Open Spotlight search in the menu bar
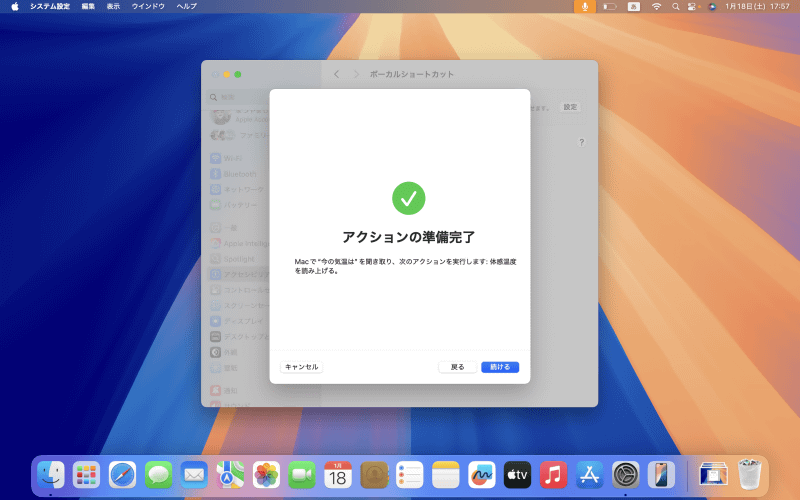This screenshot has width=800, height=500. click(676, 6)
